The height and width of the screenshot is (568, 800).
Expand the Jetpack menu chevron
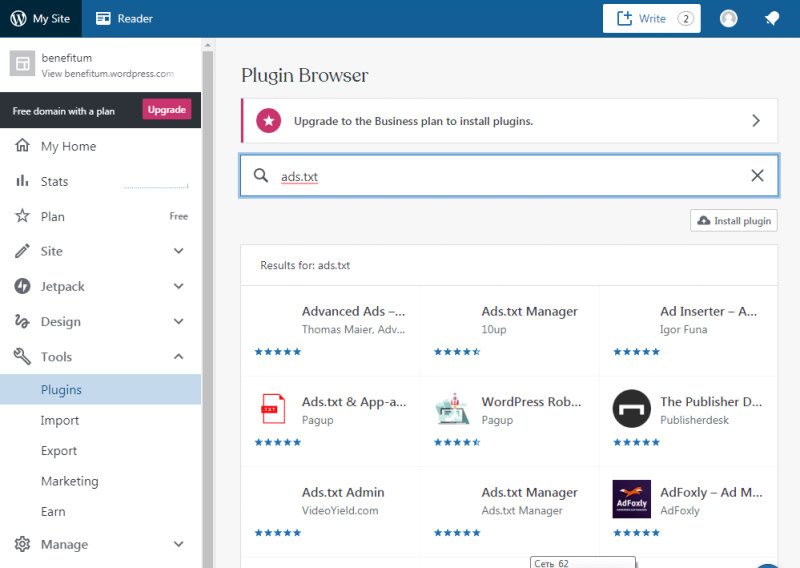(x=179, y=286)
